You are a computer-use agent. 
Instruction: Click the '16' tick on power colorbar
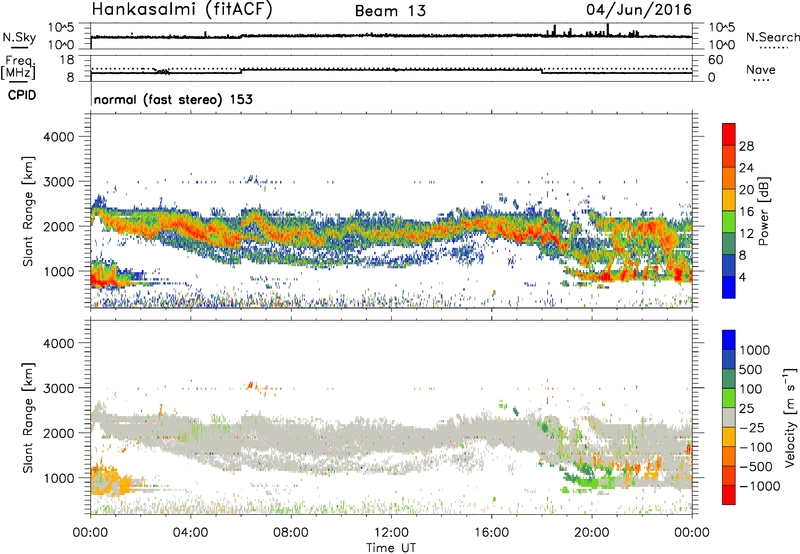pyautogui.click(x=746, y=212)
